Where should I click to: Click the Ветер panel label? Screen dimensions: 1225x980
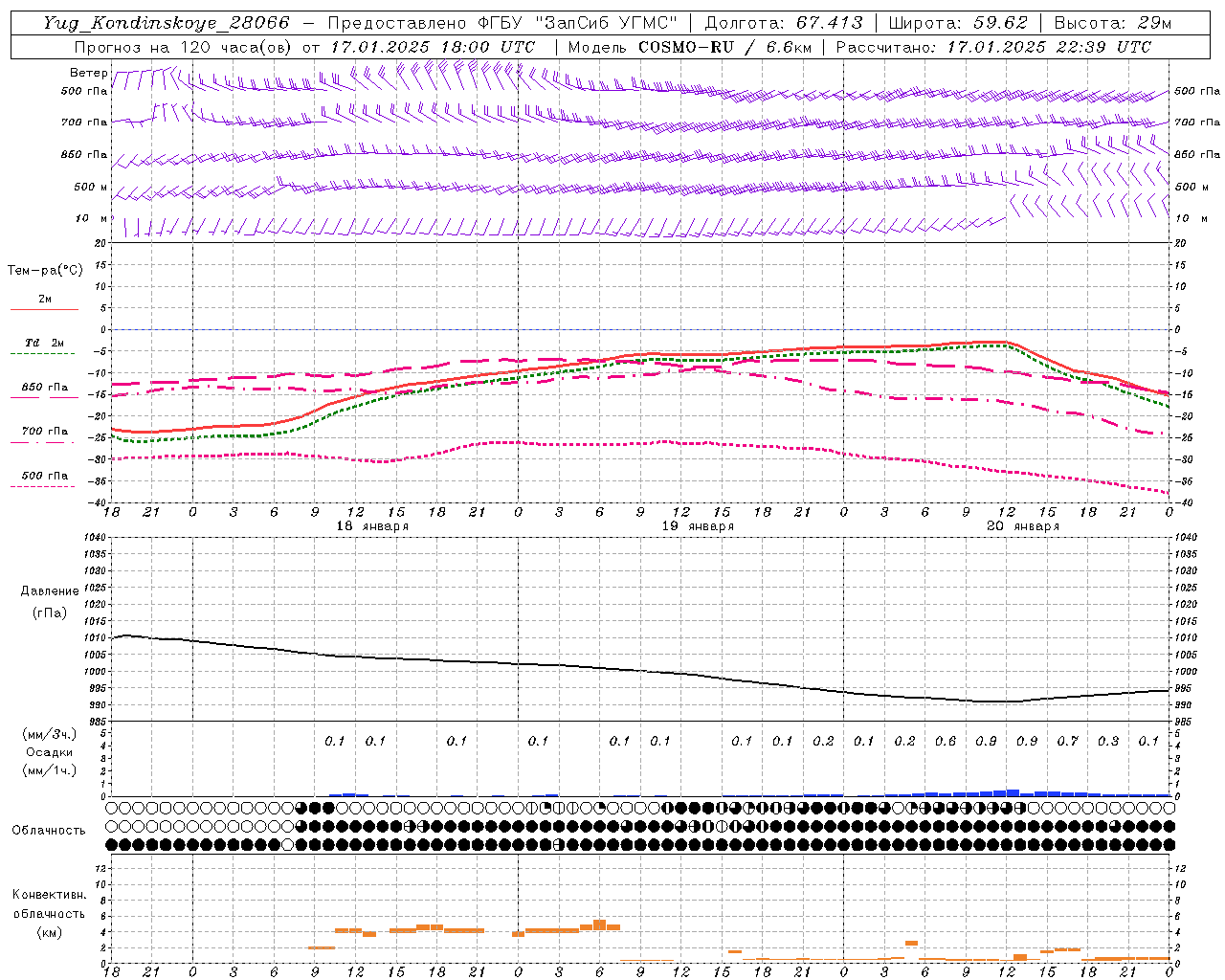click(88, 73)
